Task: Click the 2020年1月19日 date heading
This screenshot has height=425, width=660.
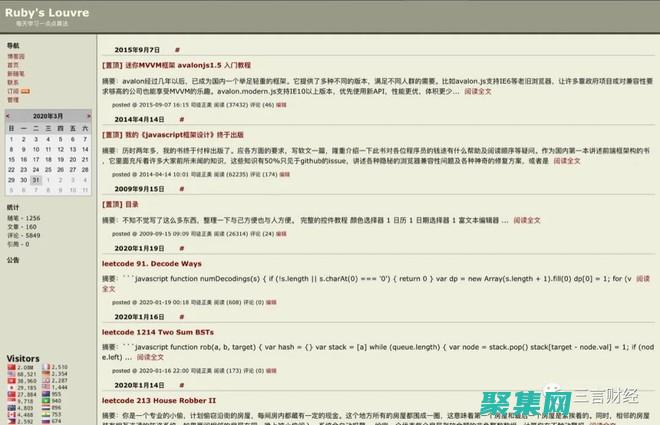Action: [x=139, y=248]
